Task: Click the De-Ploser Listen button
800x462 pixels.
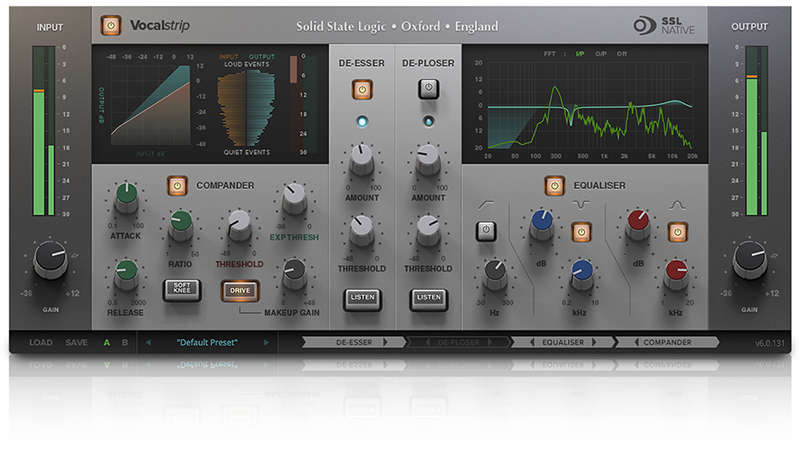Action: coord(429,298)
